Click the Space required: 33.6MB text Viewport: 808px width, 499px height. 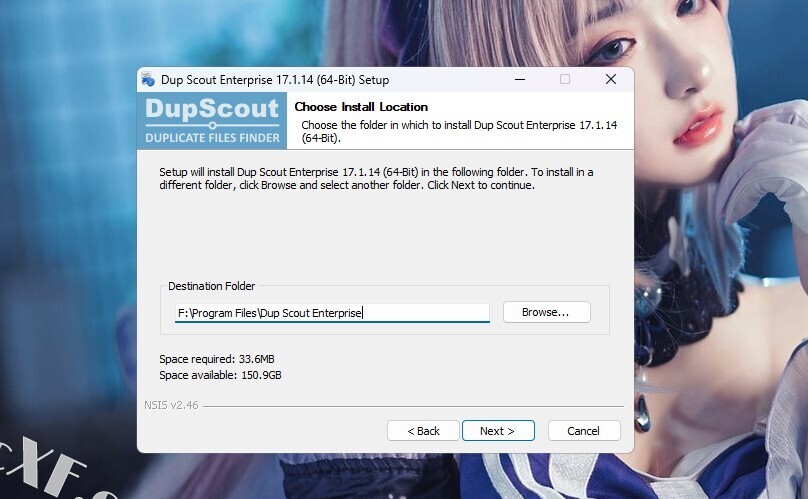click(217, 359)
